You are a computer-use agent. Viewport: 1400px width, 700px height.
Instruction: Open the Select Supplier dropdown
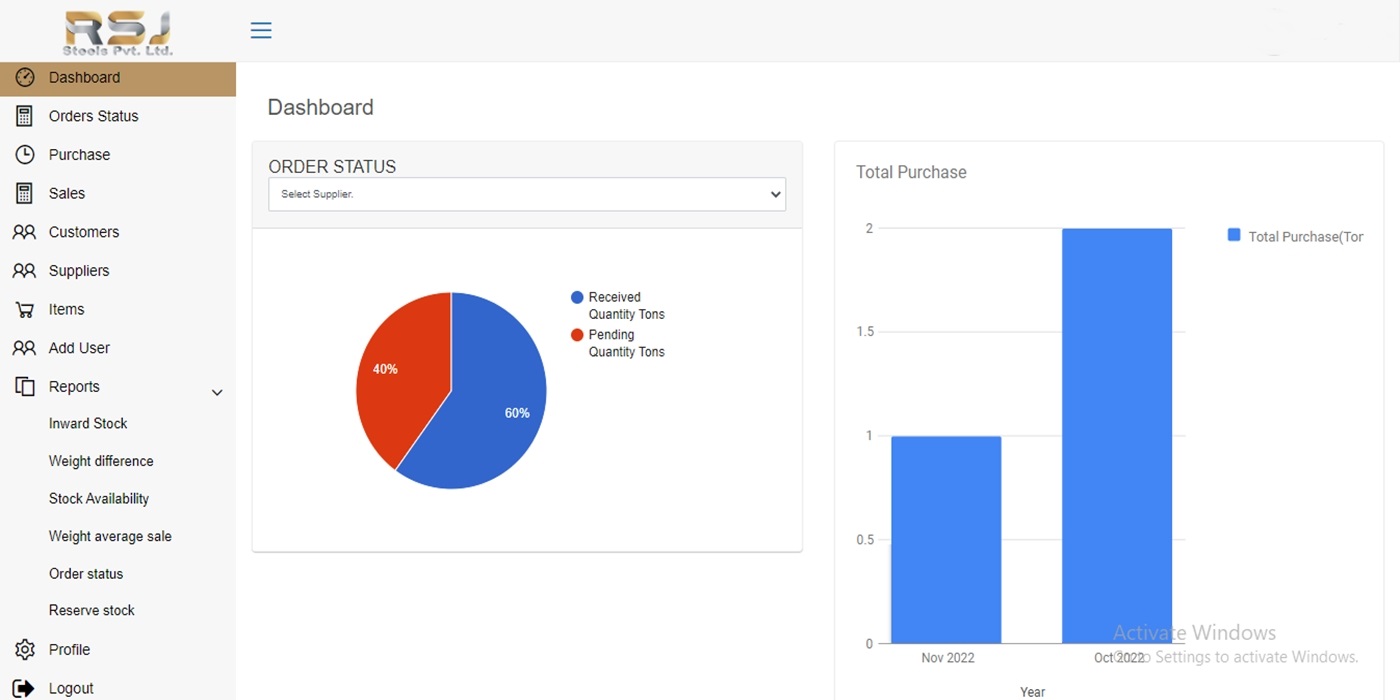coord(526,194)
